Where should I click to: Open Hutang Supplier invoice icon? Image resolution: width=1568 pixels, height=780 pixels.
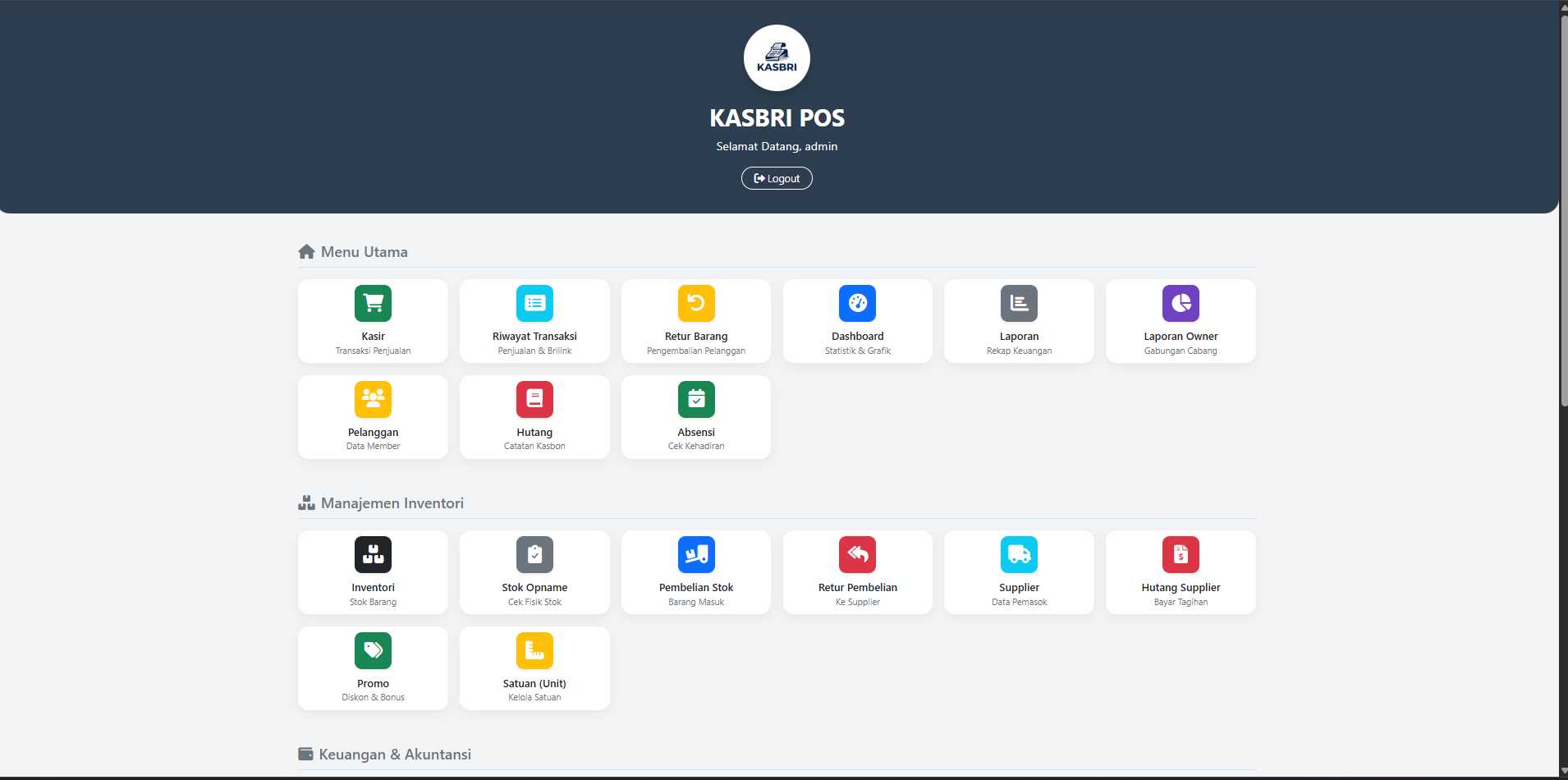click(1181, 555)
